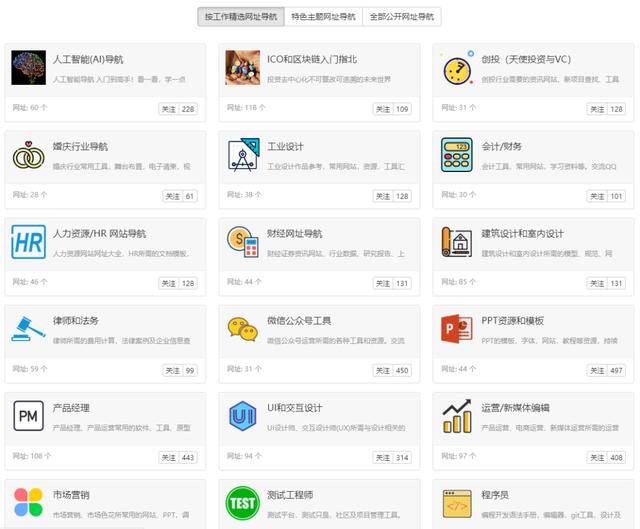Viewport: 640px width, 529px height.
Task: Open the 会计/财务 title link
Action: 501,147
